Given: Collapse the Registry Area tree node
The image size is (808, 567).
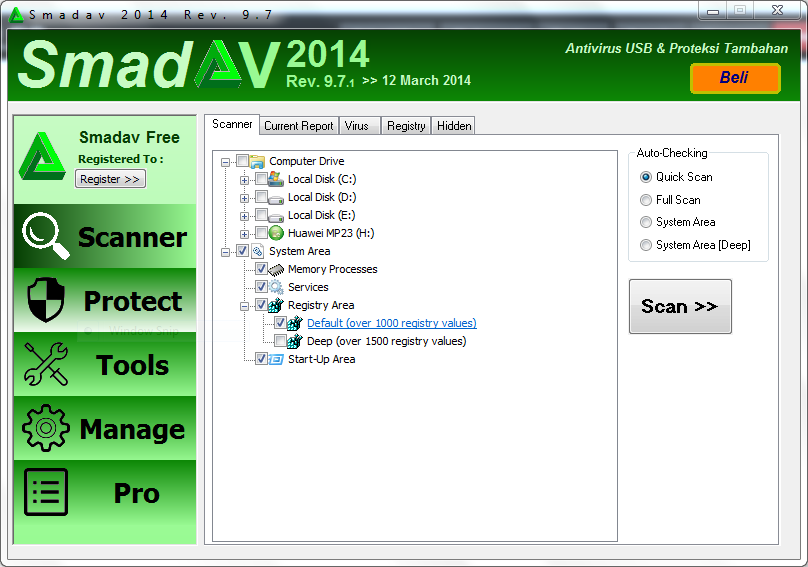Looking at the screenshot, I should 244,307.
